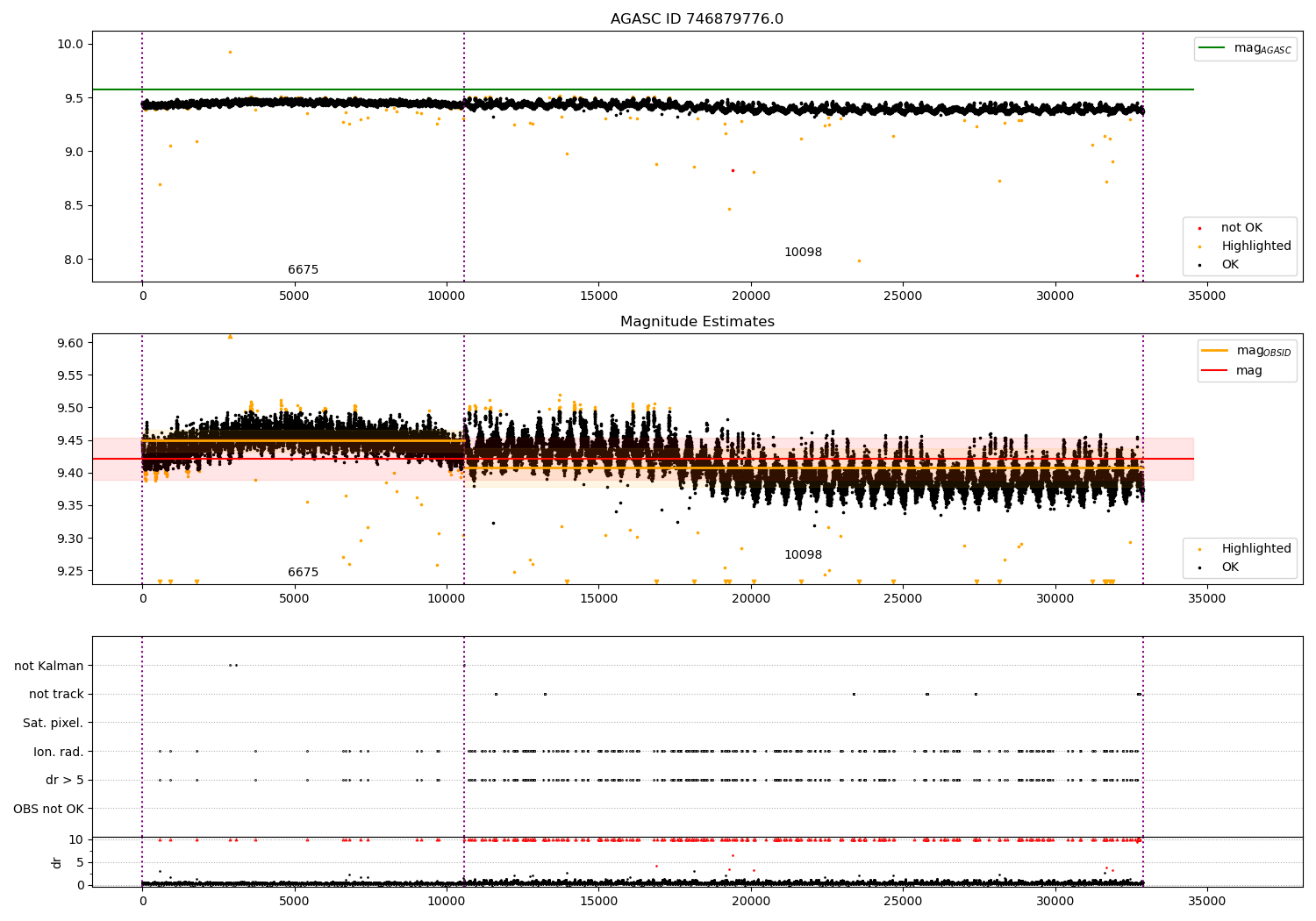This screenshot has height=921, width=1316.
Task: Click the green mag AGASC legend line
Action: pos(1212,48)
